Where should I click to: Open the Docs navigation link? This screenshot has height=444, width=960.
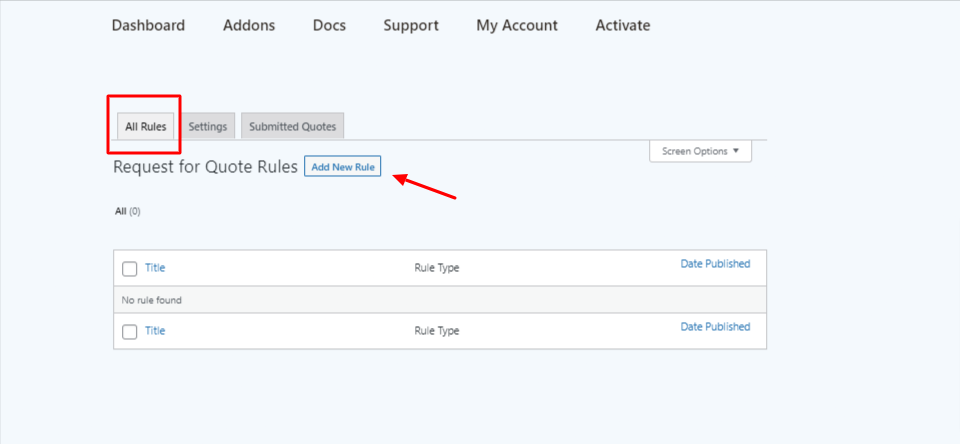329,26
